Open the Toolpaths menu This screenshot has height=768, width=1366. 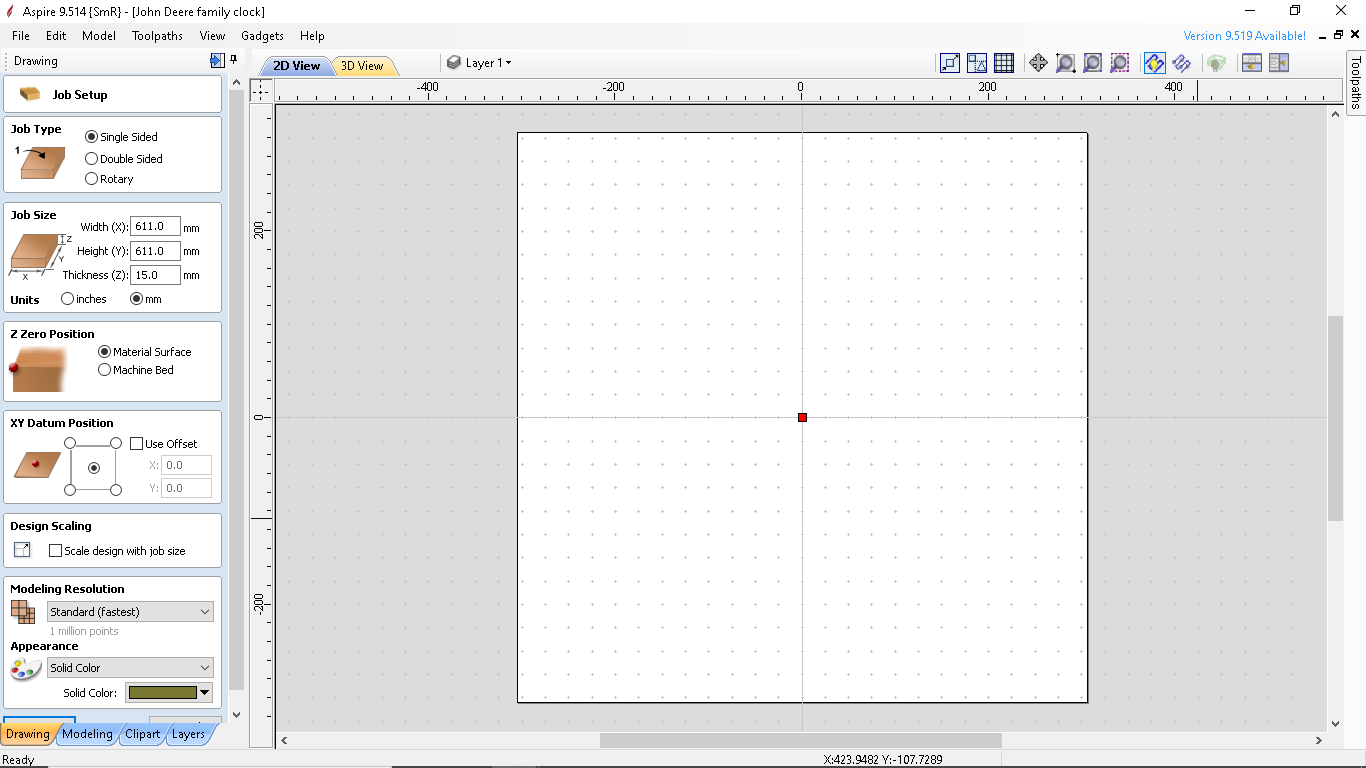158,35
